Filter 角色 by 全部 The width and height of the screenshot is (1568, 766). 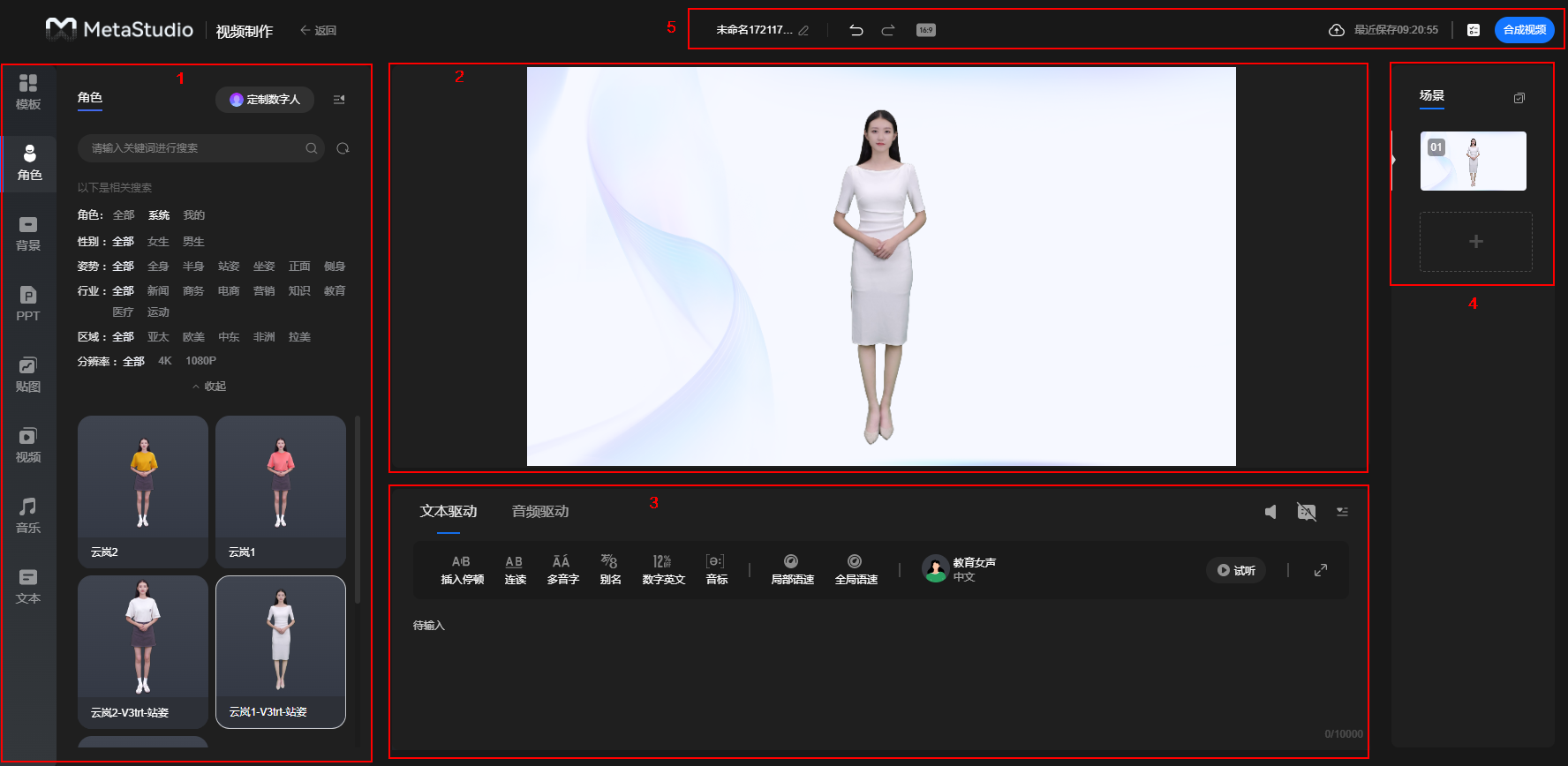[124, 215]
